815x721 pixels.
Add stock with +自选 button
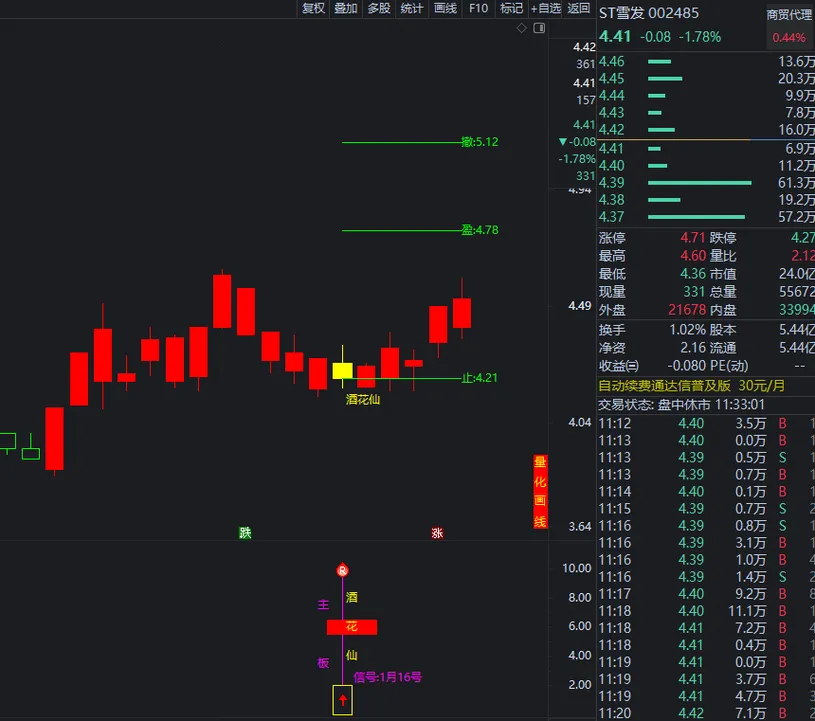click(x=546, y=8)
